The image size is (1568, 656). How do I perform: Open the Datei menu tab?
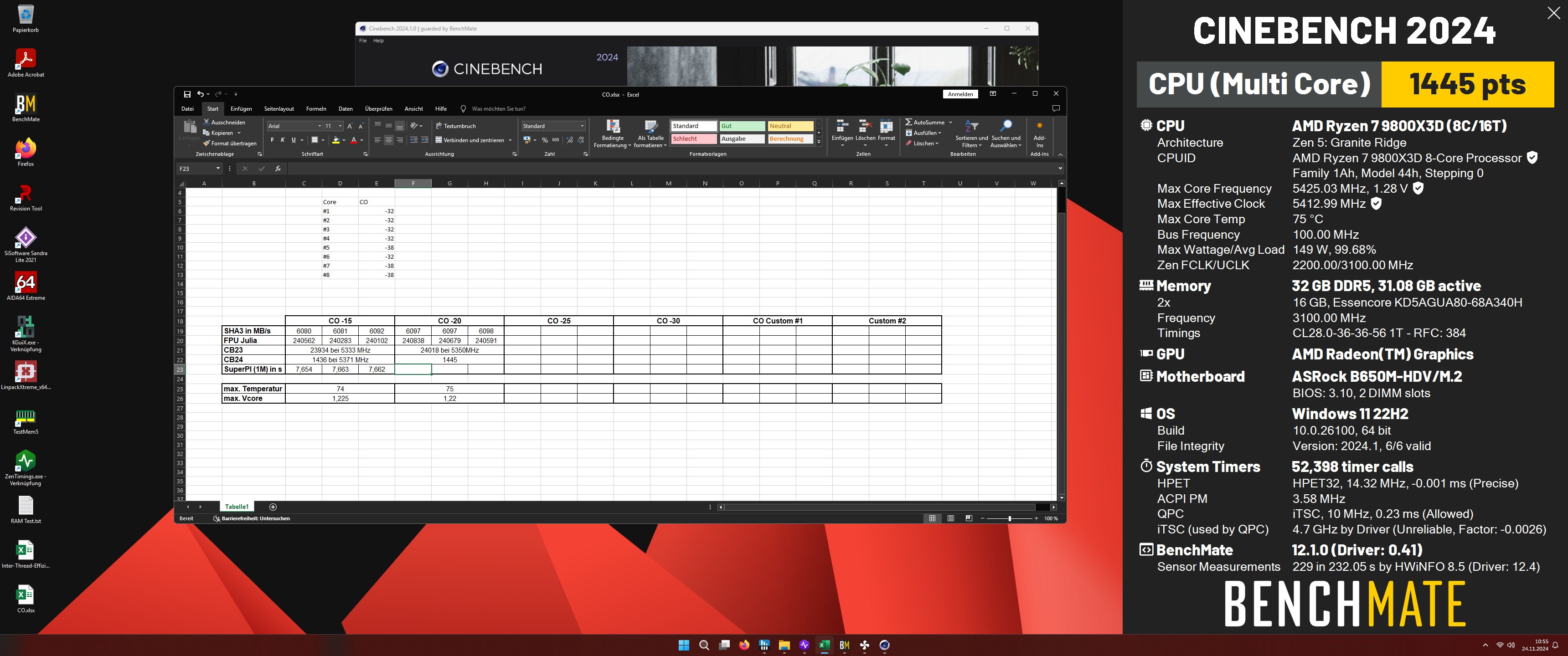point(187,109)
